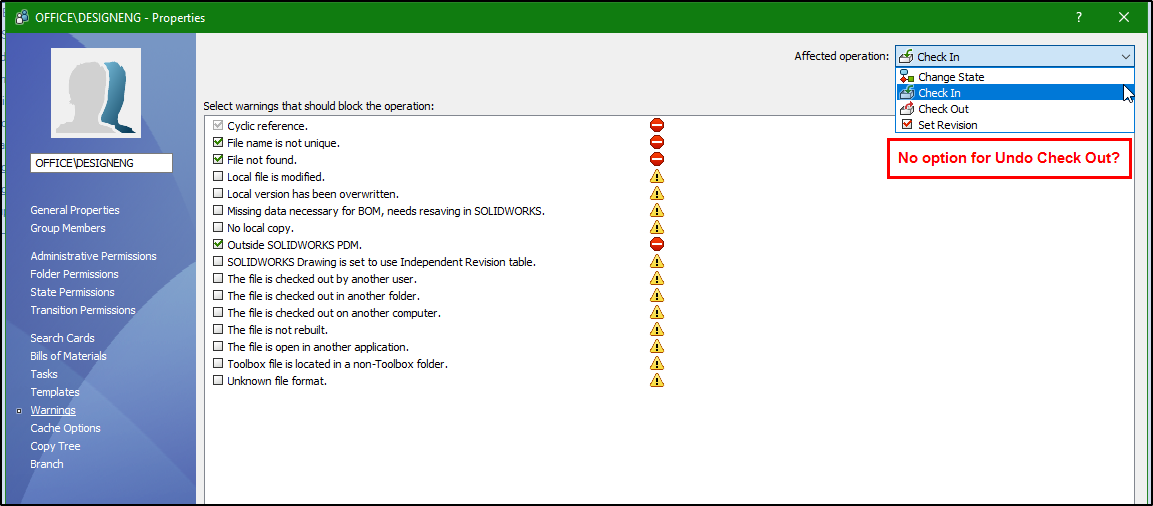The height and width of the screenshot is (506, 1153).
Task: Open Folder Permissions page
Action: tap(74, 274)
